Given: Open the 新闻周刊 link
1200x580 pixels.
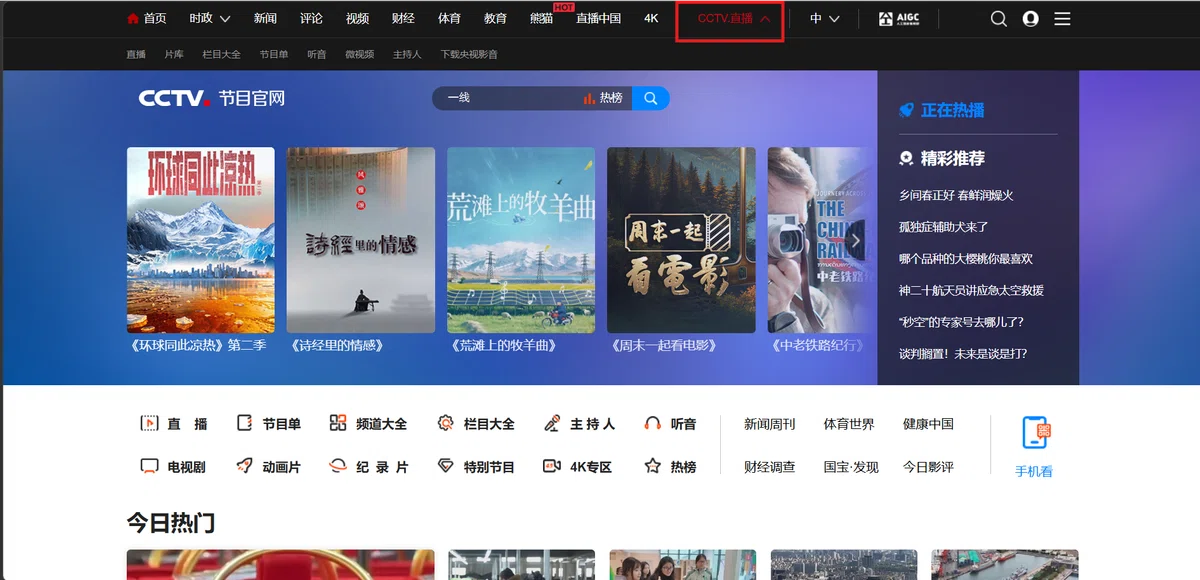Looking at the screenshot, I should point(769,424).
